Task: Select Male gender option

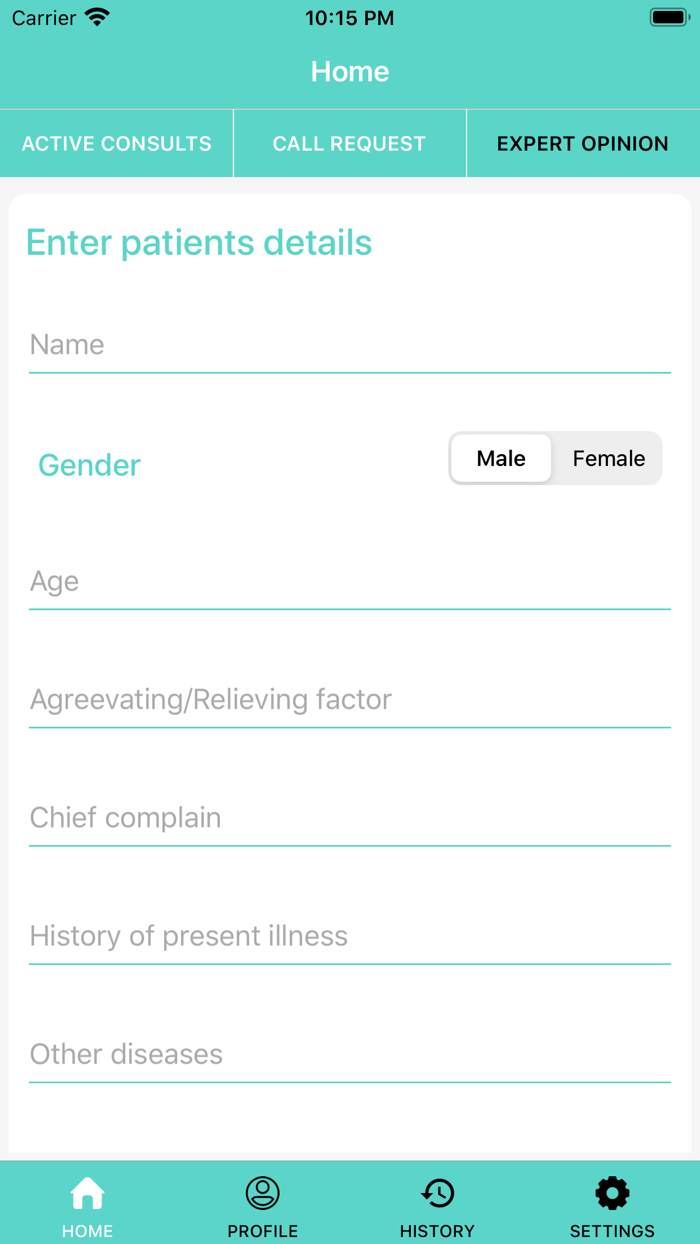Action: (501, 459)
